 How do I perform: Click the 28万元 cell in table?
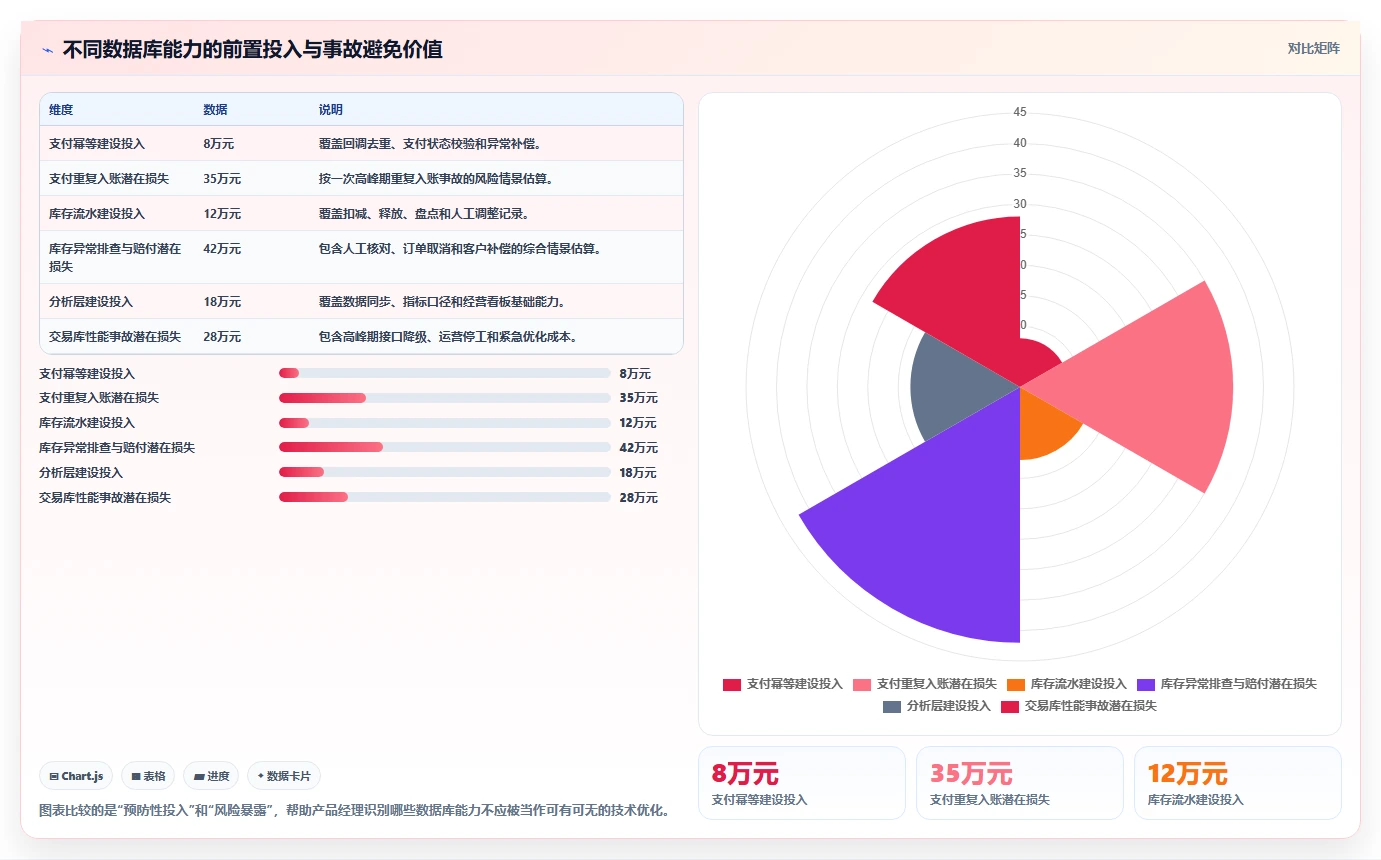pos(222,337)
